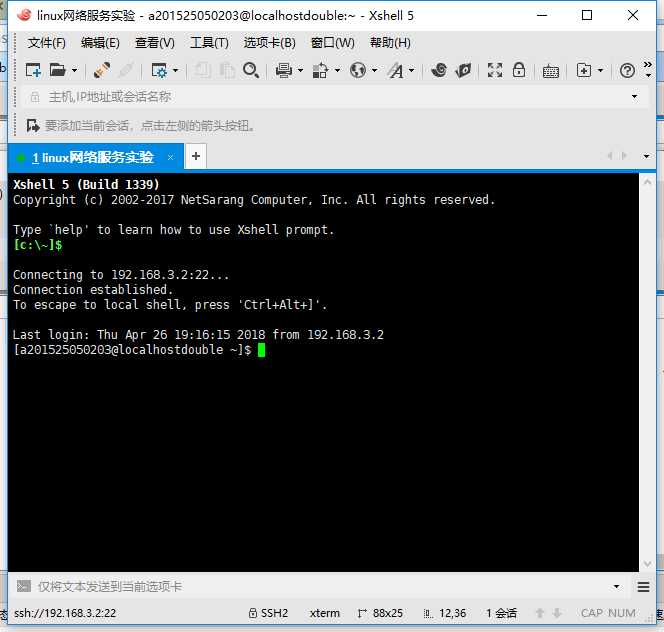
Task: Click the add current session arrow icon
Action: coord(33,126)
